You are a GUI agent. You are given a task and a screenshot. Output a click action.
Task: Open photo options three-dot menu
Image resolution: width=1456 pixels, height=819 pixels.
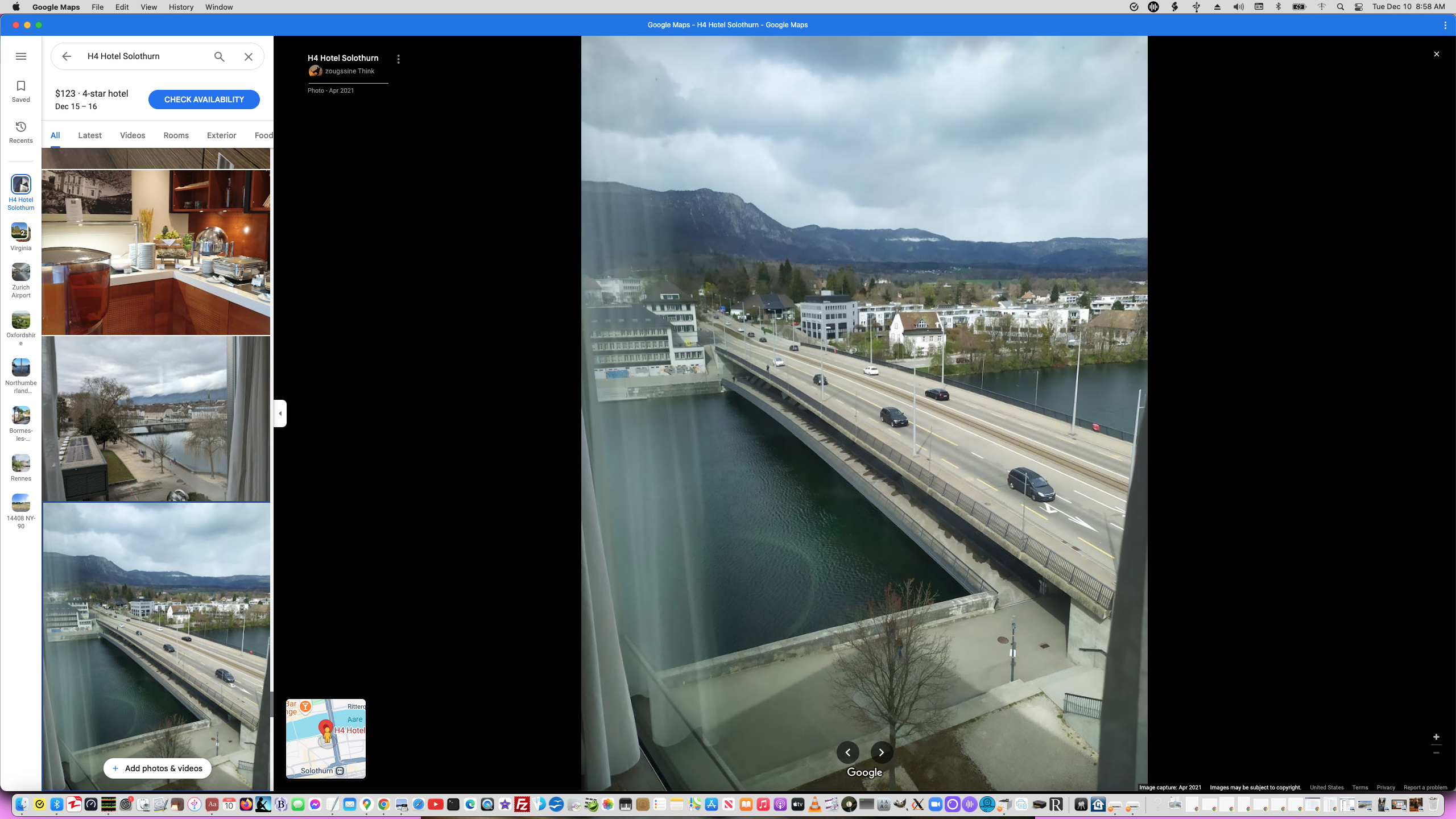398,59
